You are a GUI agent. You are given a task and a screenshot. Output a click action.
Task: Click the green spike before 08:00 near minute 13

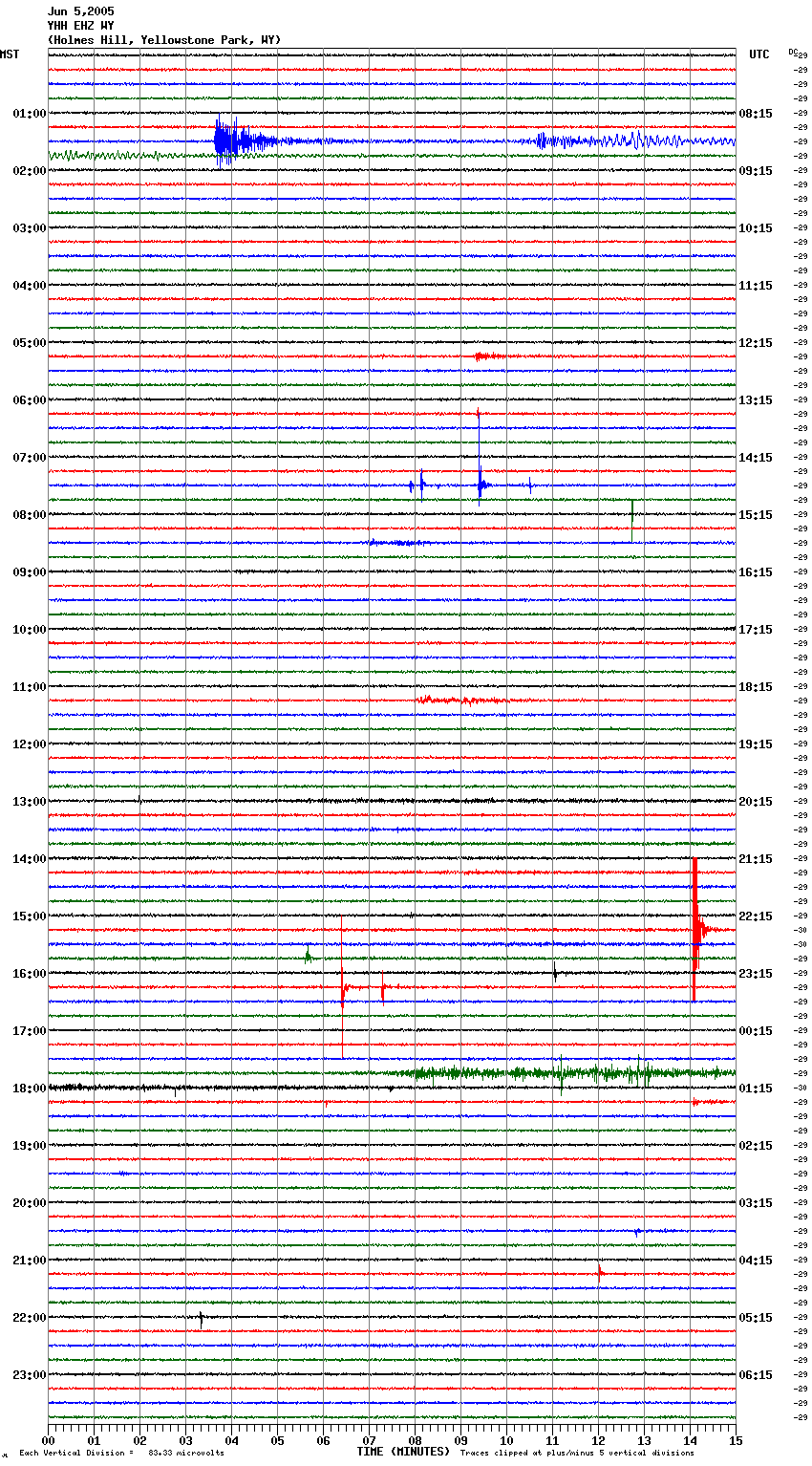(631, 520)
